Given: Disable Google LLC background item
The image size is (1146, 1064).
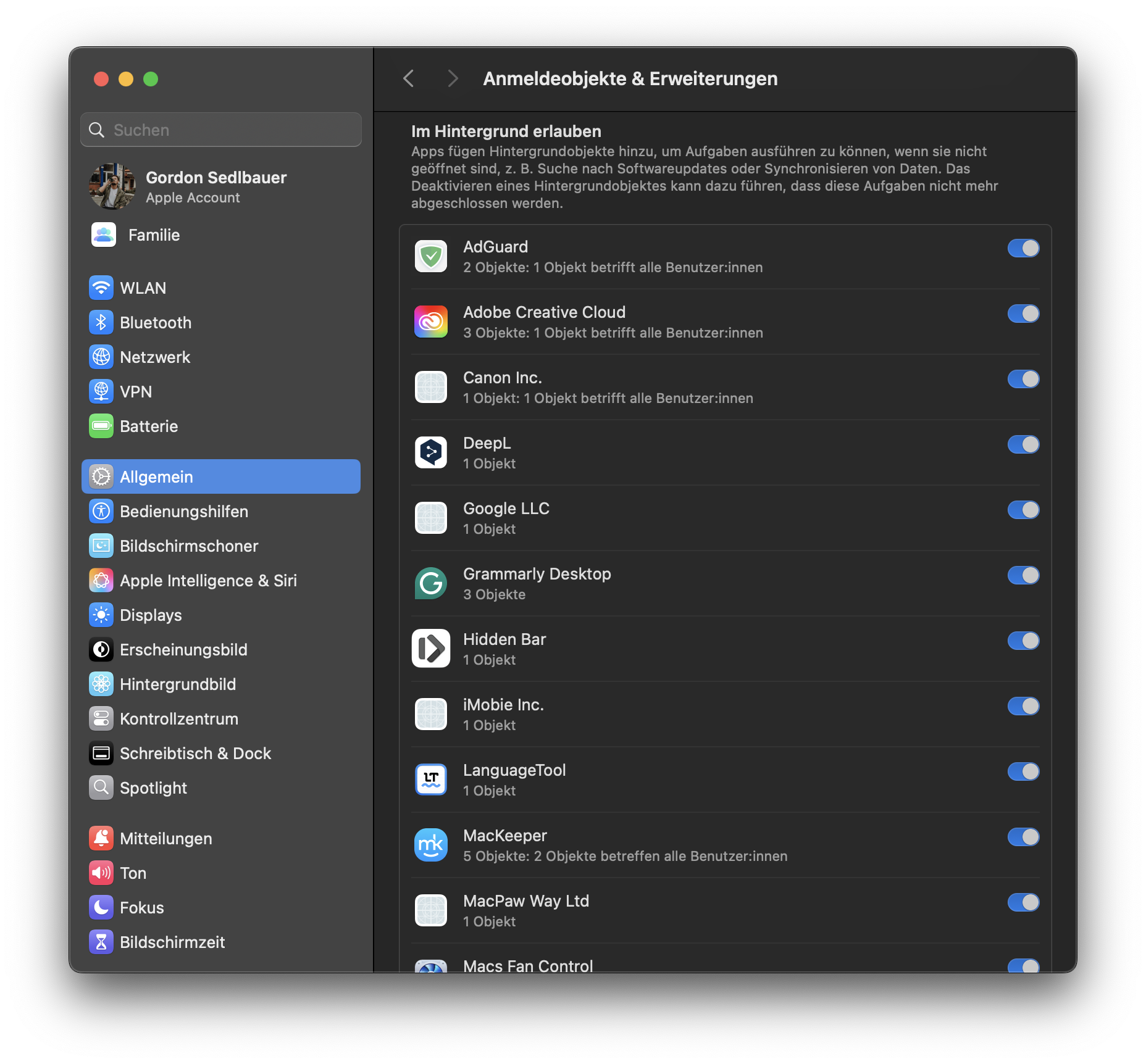Looking at the screenshot, I should point(1023,510).
